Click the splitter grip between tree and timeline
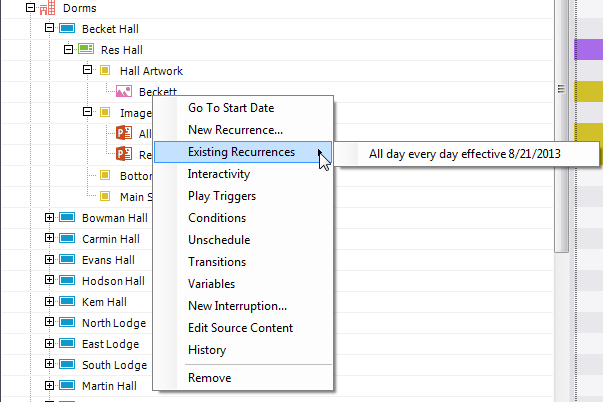603x402 pixels. pyautogui.click(x=561, y=89)
